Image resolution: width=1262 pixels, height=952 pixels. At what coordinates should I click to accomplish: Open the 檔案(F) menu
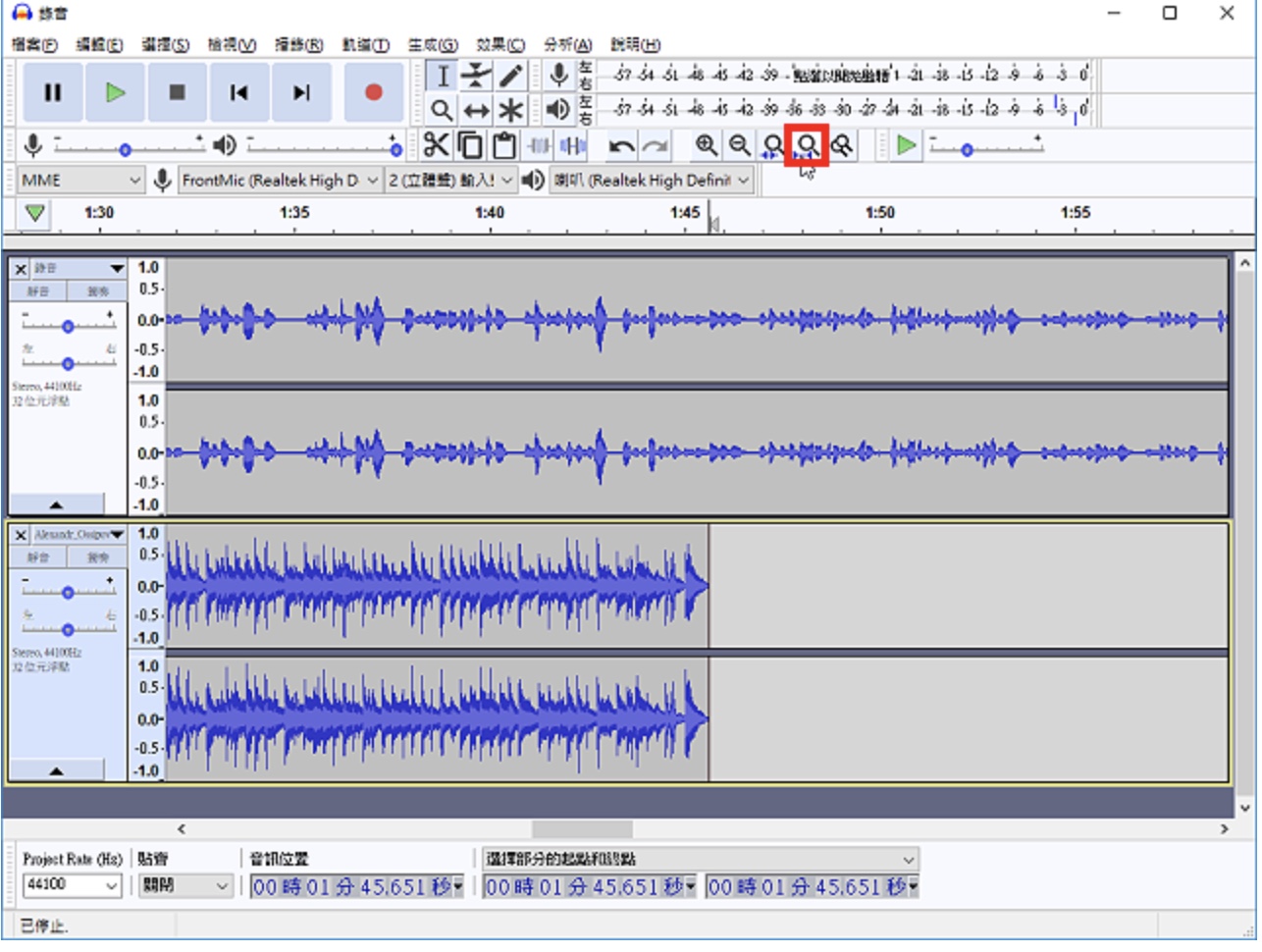point(34,45)
